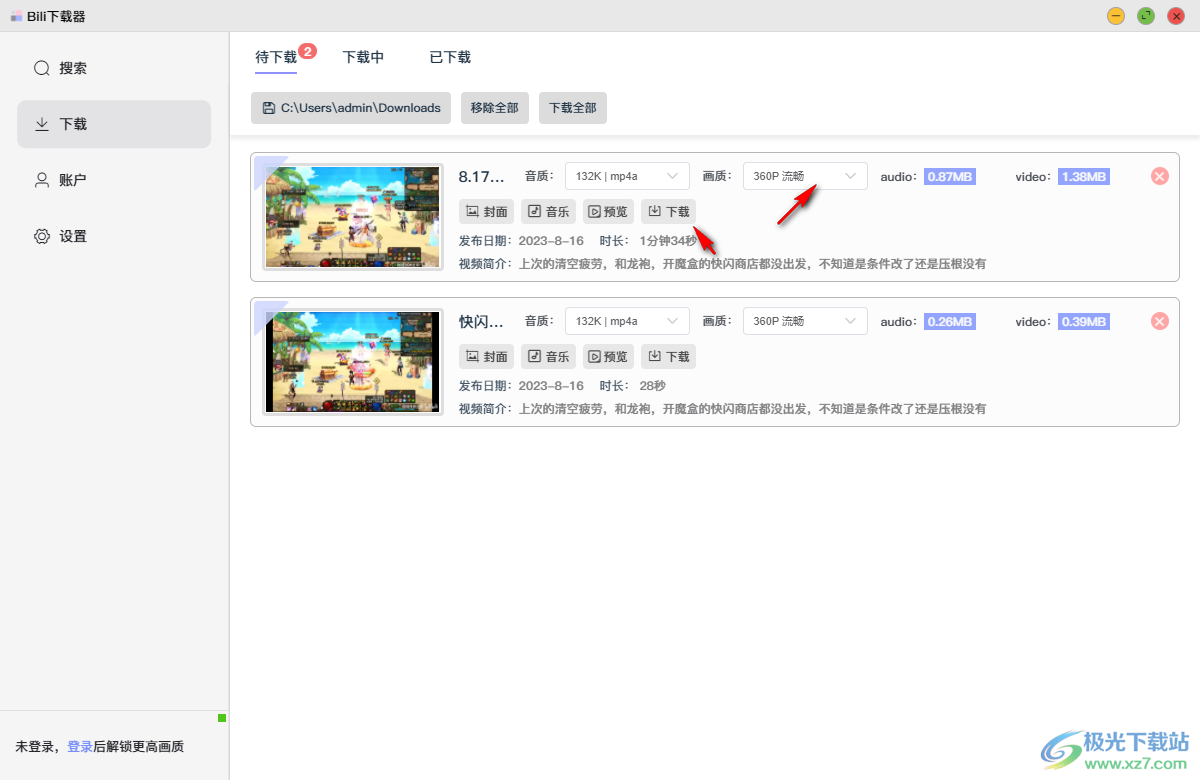
Task: Open 设置 settings in sidebar
Action: [x=114, y=236]
